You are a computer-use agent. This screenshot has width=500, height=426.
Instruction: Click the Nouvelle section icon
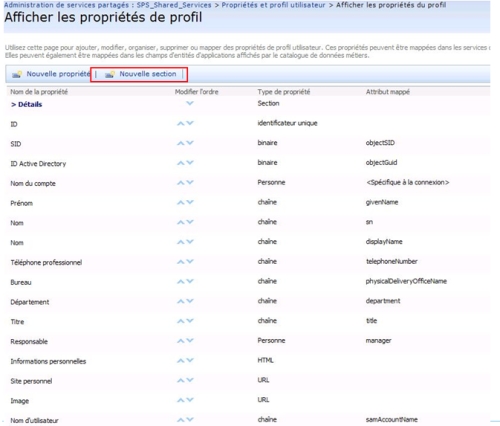pyautogui.click(x=110, y=74)
